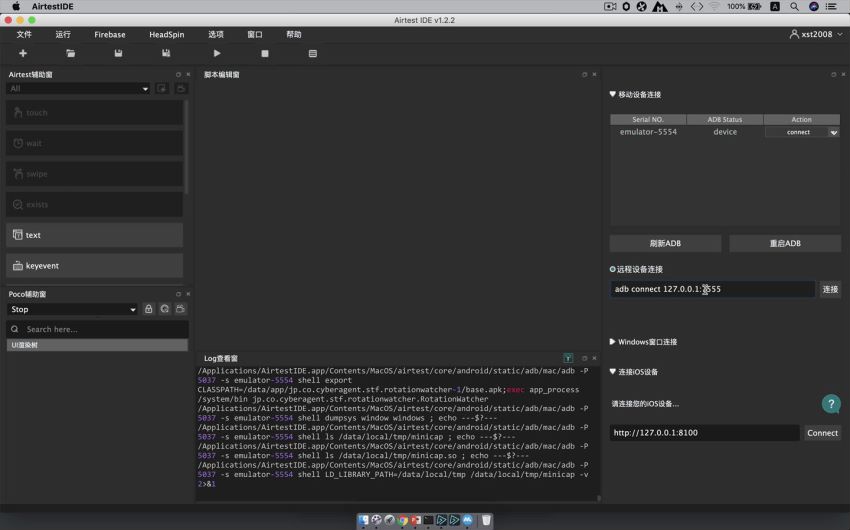
Task: Open the HeadSpin menu
Action: (x=166, y=34)
